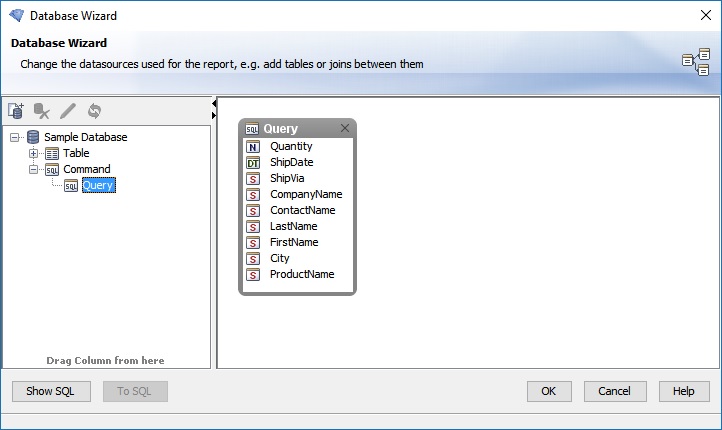Click the OK button
The height and width of the screenshot is (430, 722).
(549, 391)
